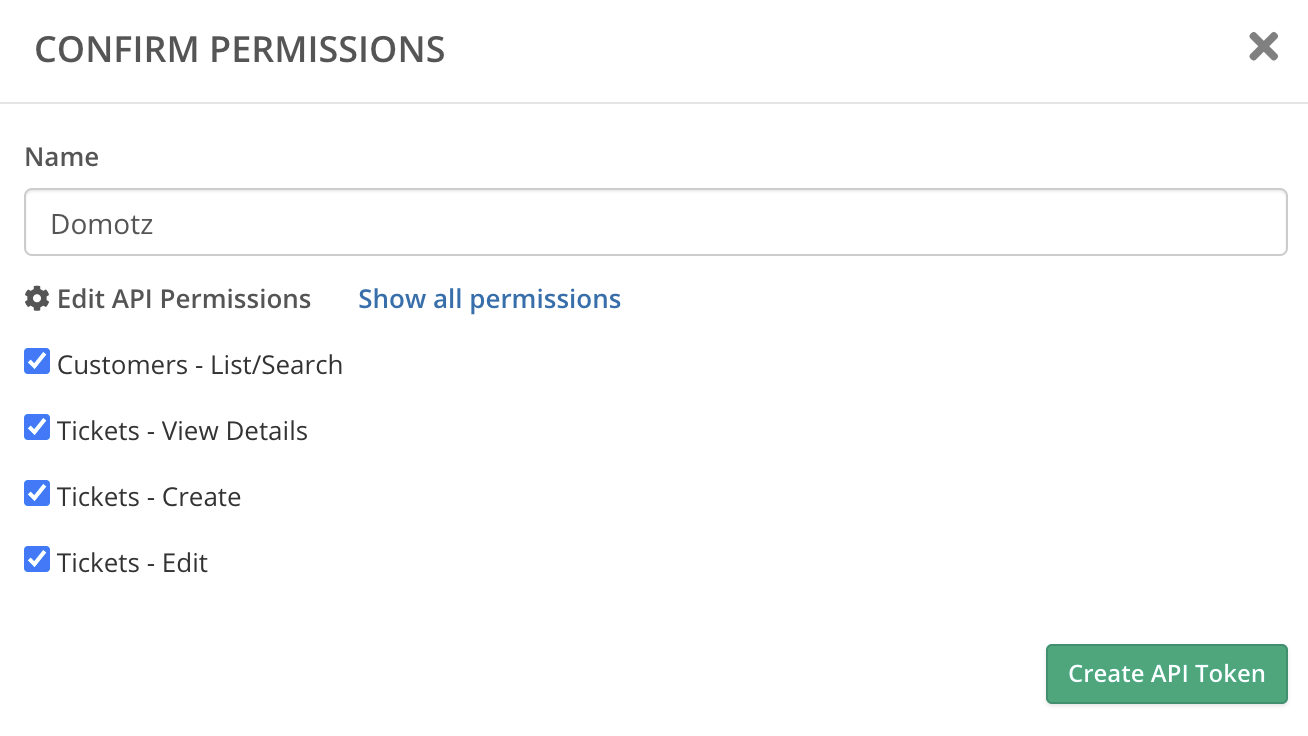Click the Customers - List/Search label text
1308x736 pixels.
point(200,365)
